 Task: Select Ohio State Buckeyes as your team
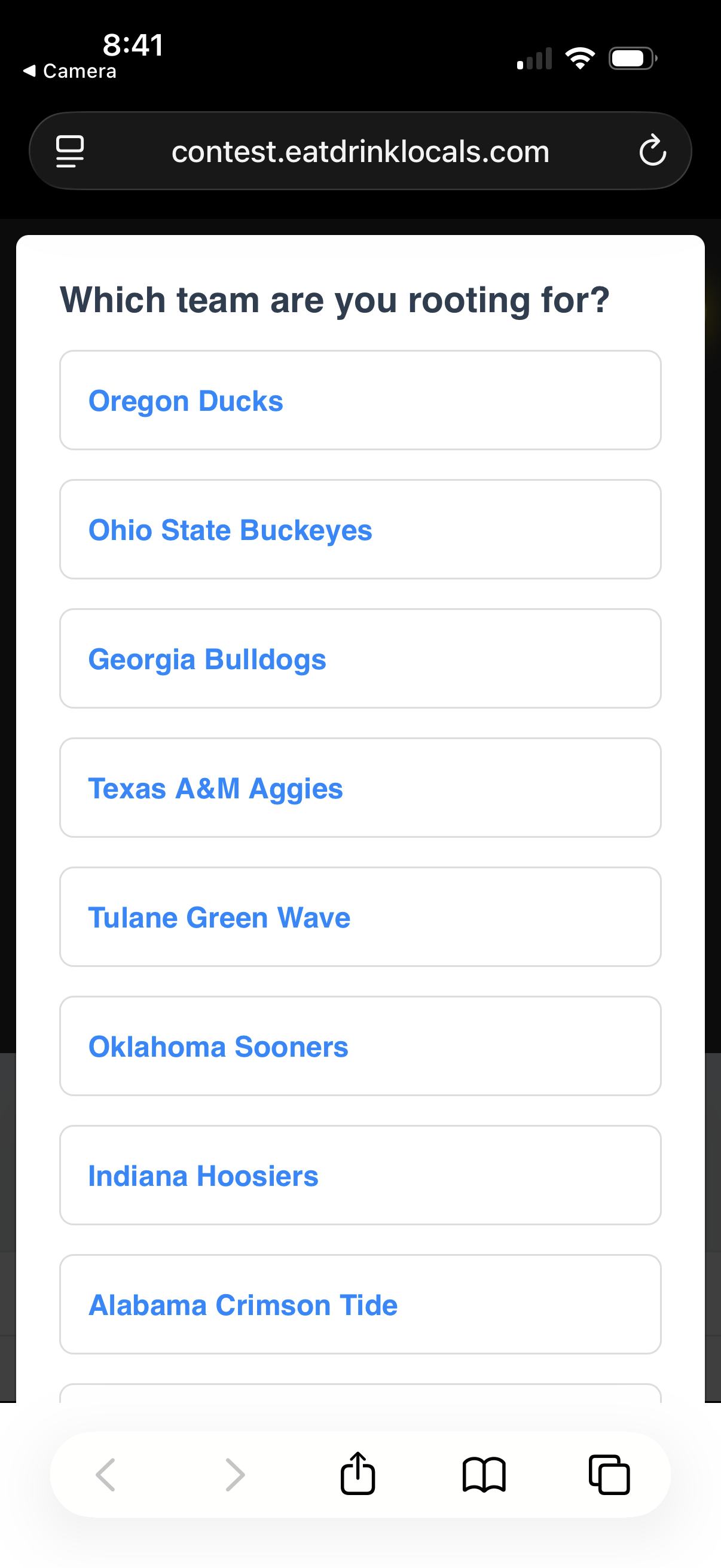coord(360,530)
